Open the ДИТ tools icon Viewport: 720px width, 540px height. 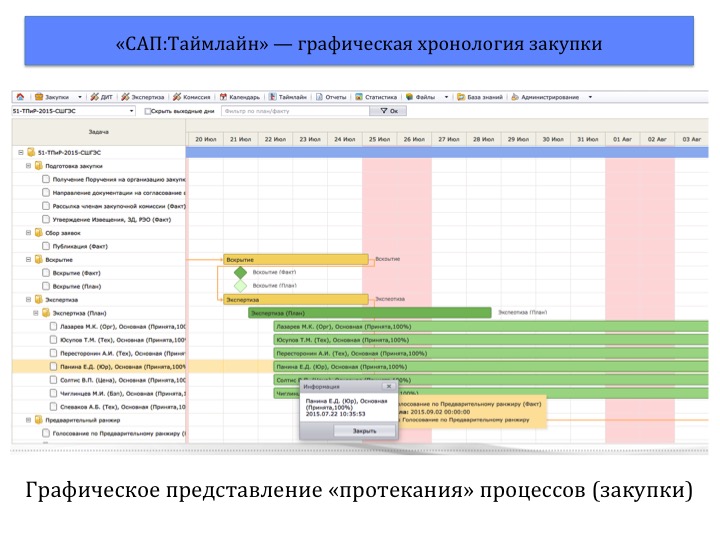[x=94, y=97]
